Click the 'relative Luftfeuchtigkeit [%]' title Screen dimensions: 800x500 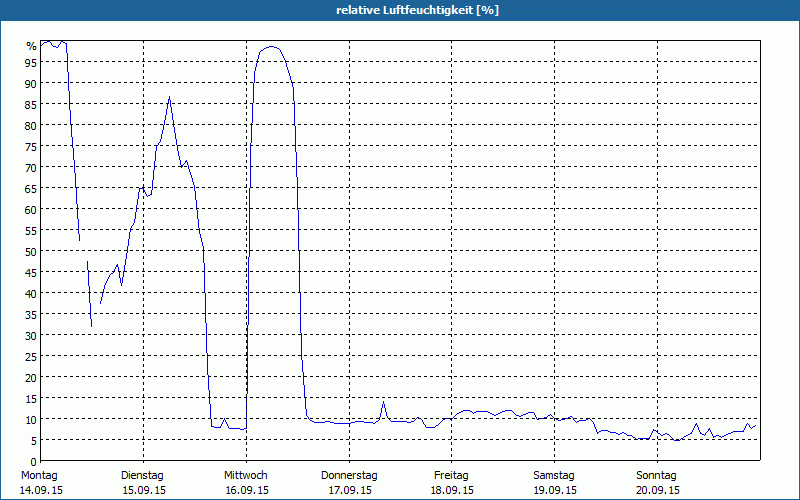pyautogui.click(x=417, y=10)
